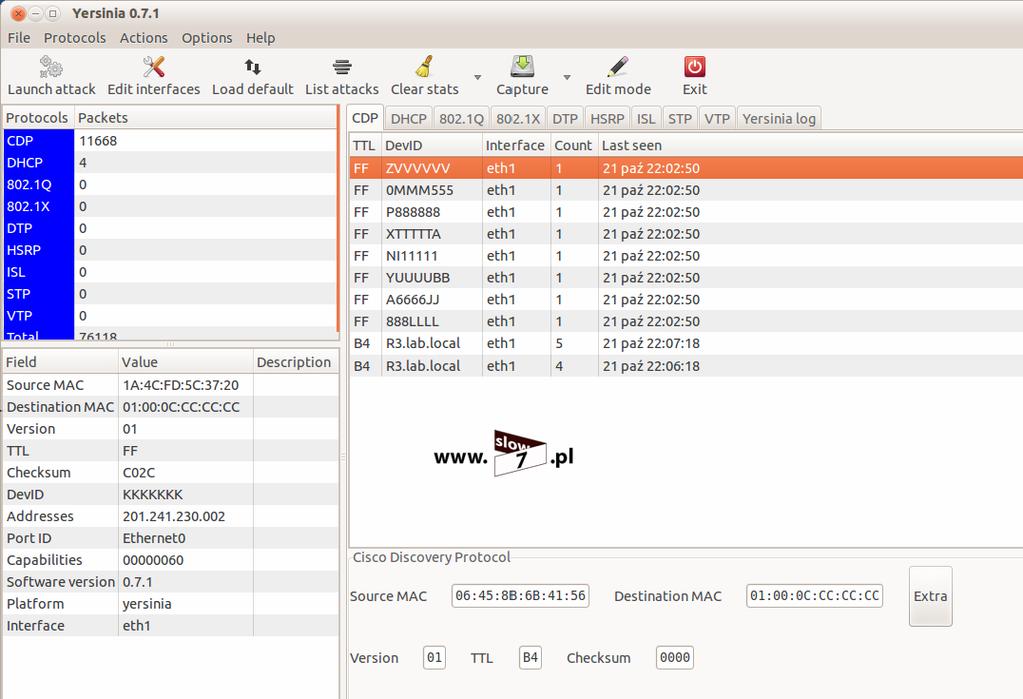1023x699 pixels.
Task: Expand the Clear stats dropdown arrow
Action: [478, 77]
